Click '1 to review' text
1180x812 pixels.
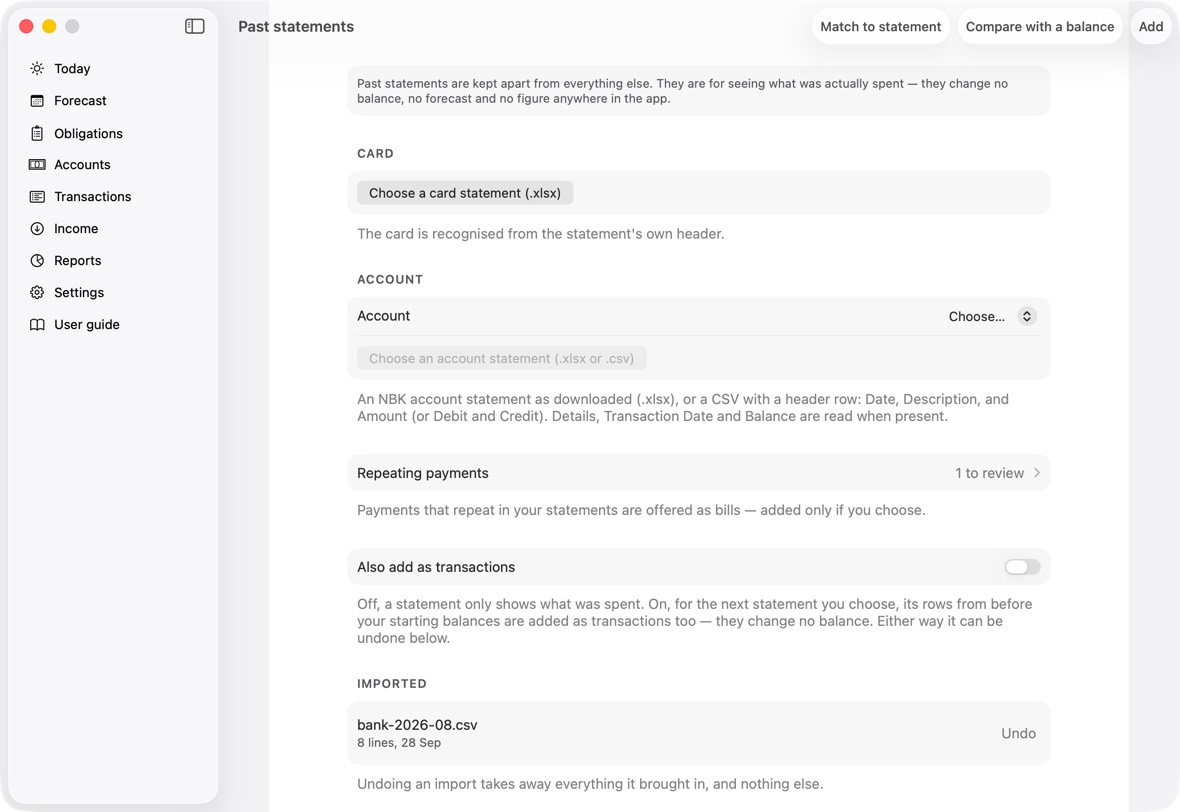point(989,473)
